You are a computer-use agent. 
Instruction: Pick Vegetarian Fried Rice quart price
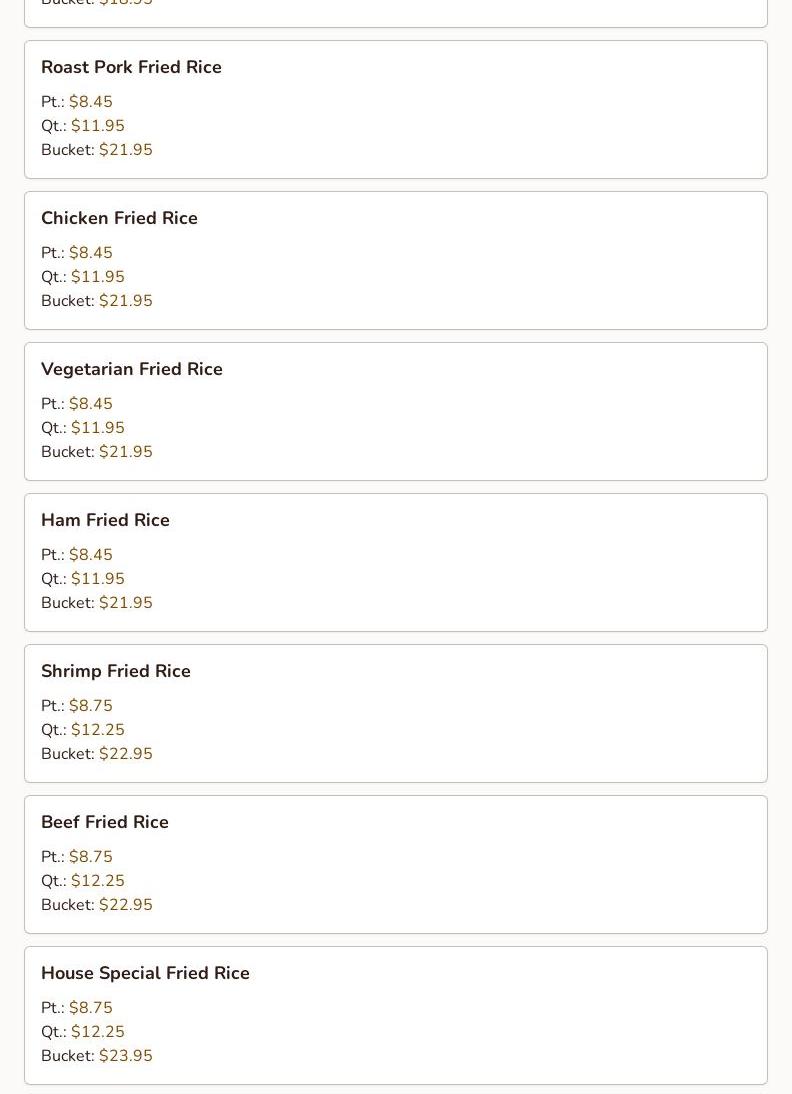click(97, 428)
